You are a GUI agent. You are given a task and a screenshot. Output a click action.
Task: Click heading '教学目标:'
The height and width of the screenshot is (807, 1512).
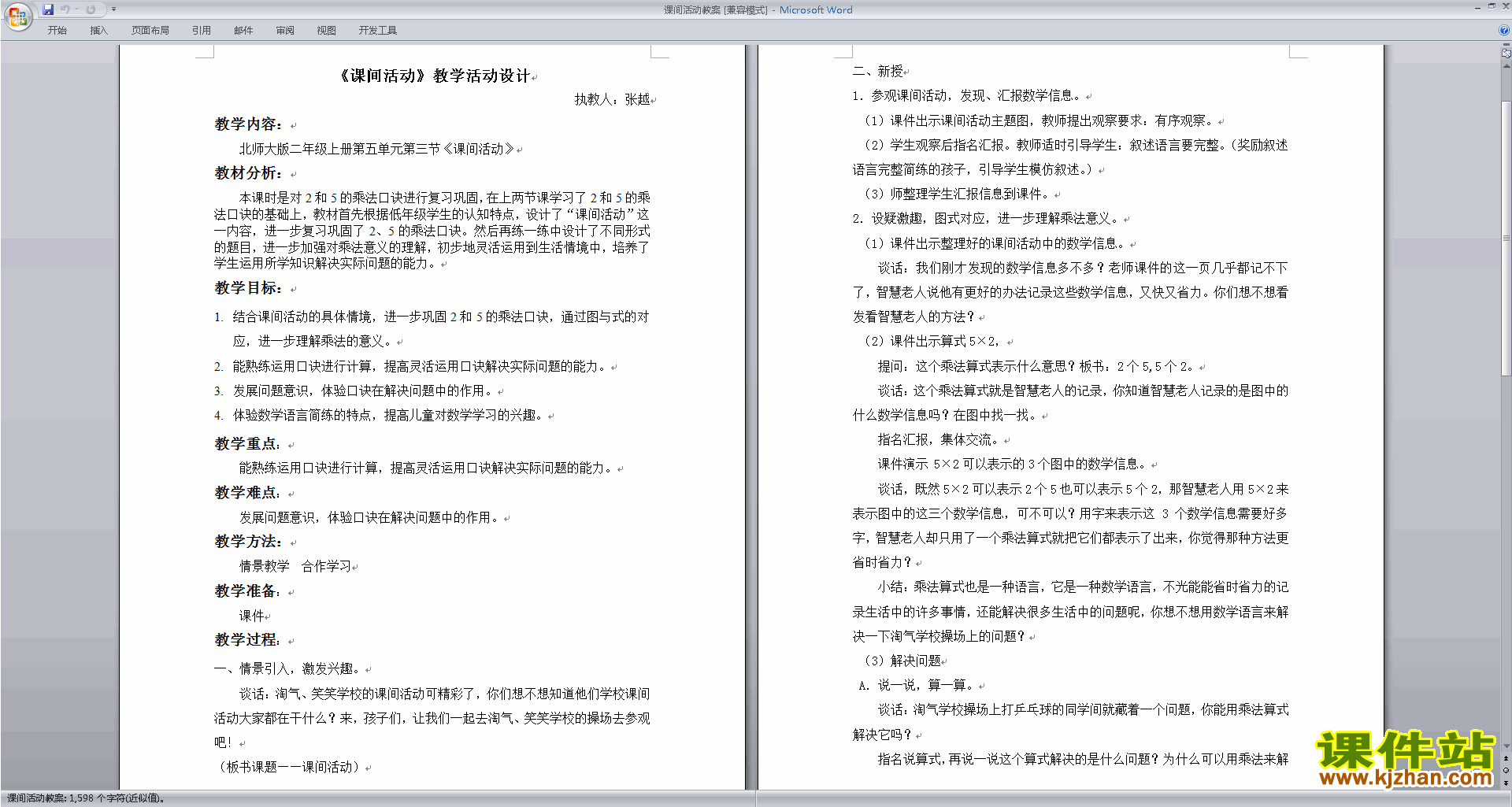[248, 288]
